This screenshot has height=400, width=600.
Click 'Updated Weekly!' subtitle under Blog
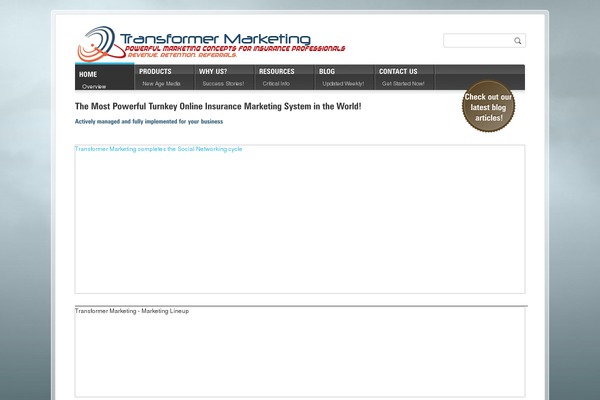point(343,83)
